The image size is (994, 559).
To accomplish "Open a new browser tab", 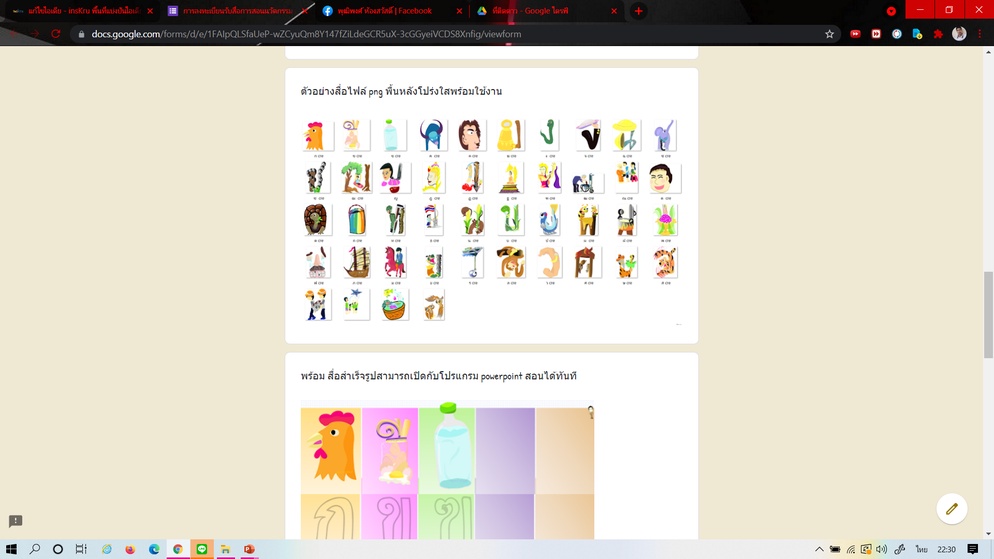I will (638, 11).
